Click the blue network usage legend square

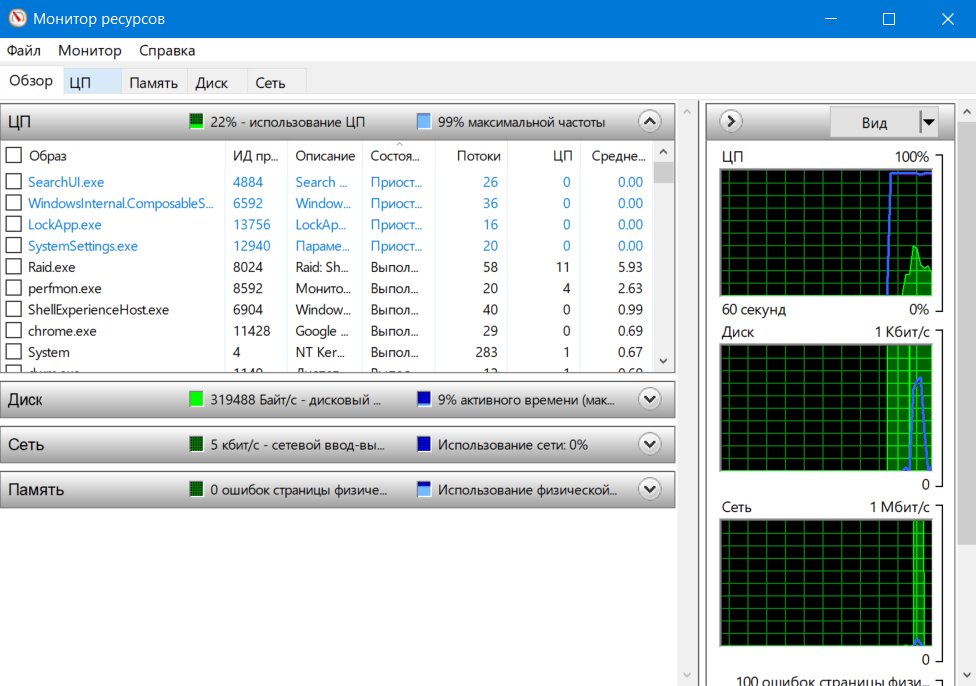[424, 444]
